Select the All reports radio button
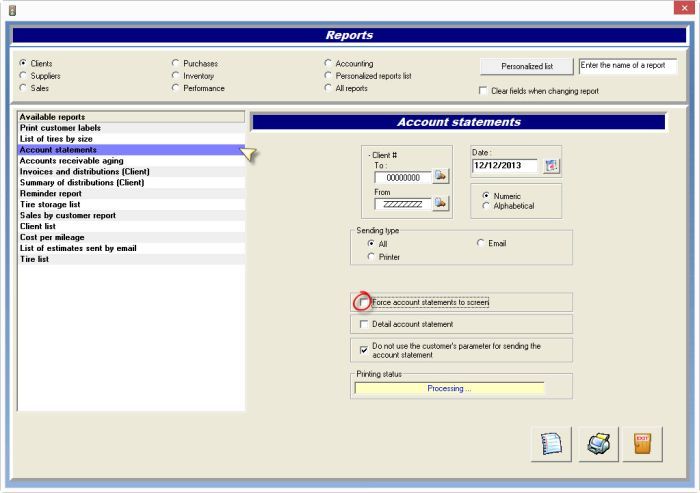 328,88
